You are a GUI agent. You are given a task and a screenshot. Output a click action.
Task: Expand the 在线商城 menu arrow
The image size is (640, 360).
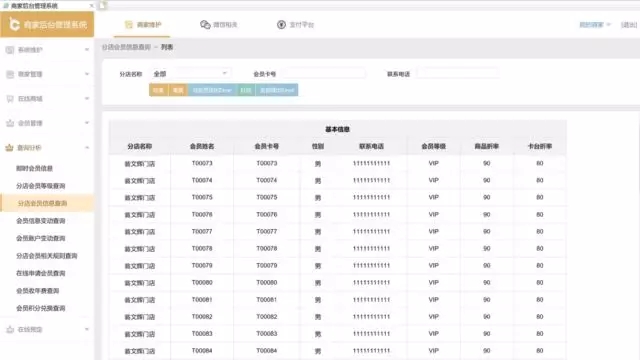click(87, 99)
